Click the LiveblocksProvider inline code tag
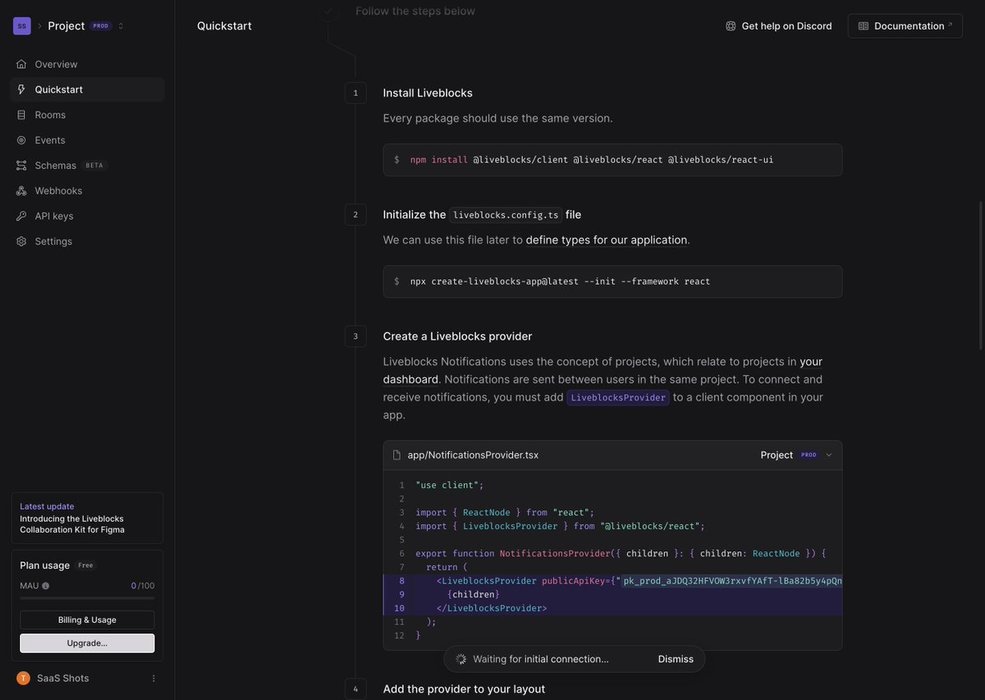Screen dimensions: 985x700 [x=618, y=398]
